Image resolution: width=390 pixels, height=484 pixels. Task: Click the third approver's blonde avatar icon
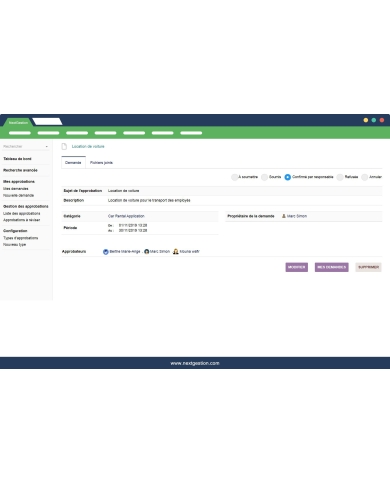[x=176, y=252]
